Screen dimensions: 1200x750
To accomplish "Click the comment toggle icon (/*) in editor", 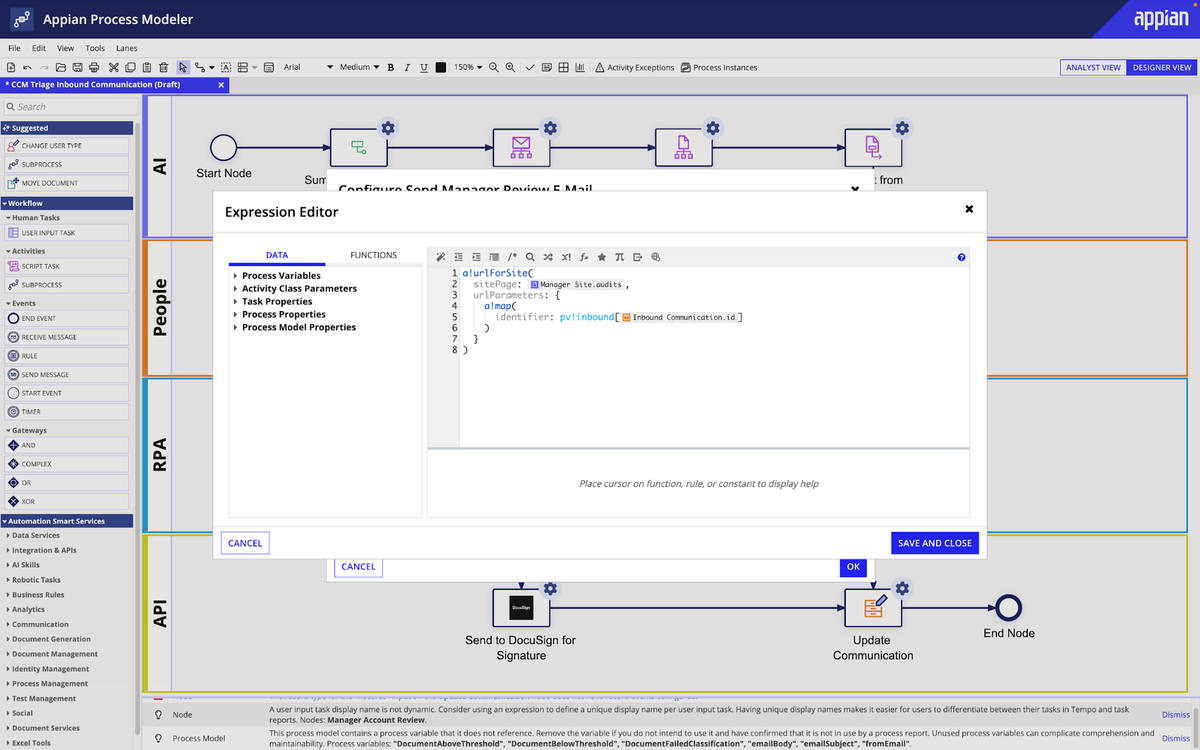I will (512, 257).
